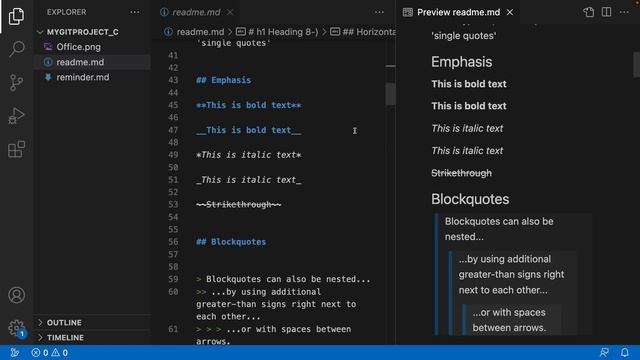Click Blockquotes heading in preview
The image size is (640, 360).
(x=470, y=199)
